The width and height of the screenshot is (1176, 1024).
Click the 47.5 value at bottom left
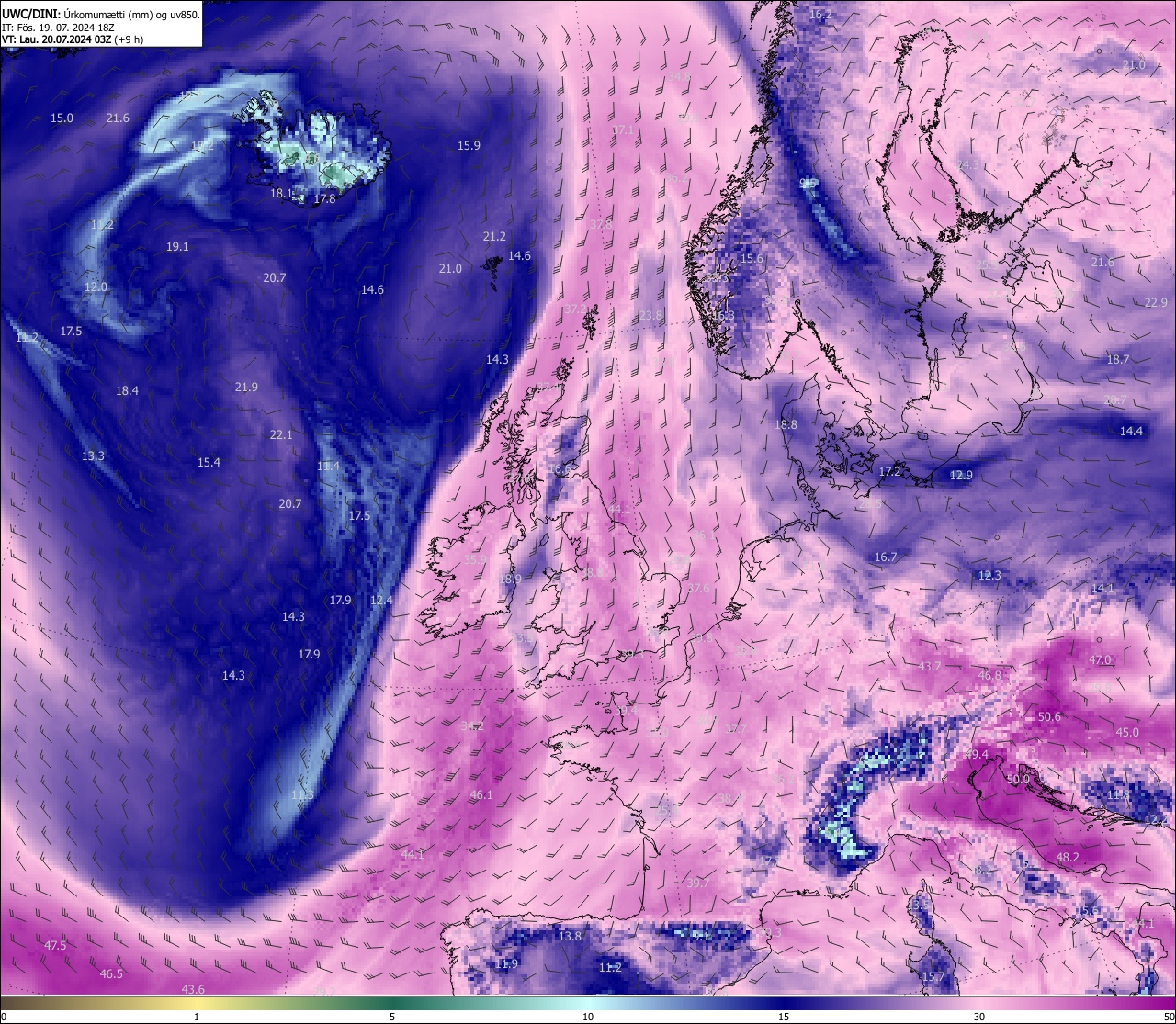tap(55, 946)
